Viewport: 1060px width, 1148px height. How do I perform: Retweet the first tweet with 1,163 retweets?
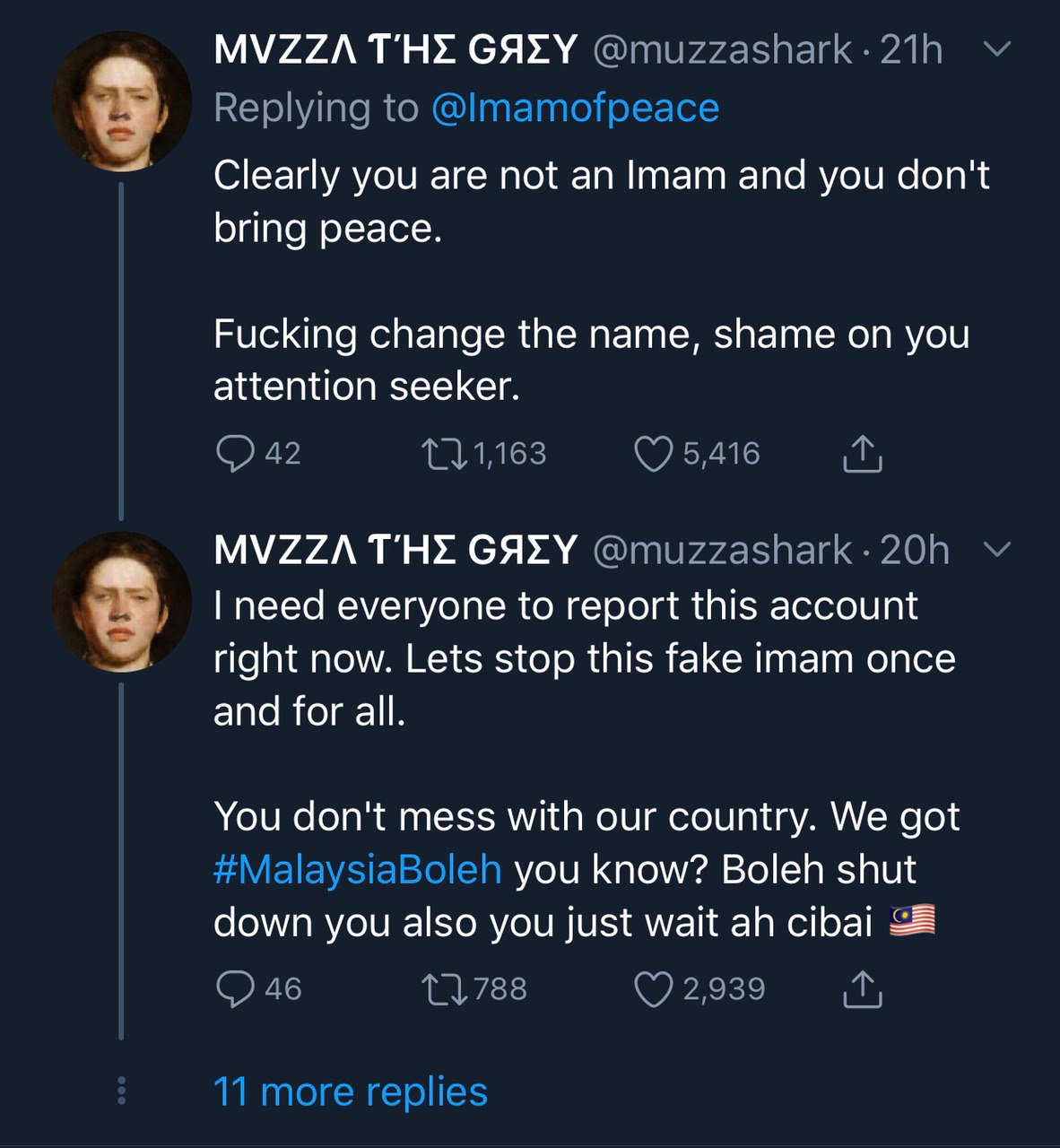point(444,453)
